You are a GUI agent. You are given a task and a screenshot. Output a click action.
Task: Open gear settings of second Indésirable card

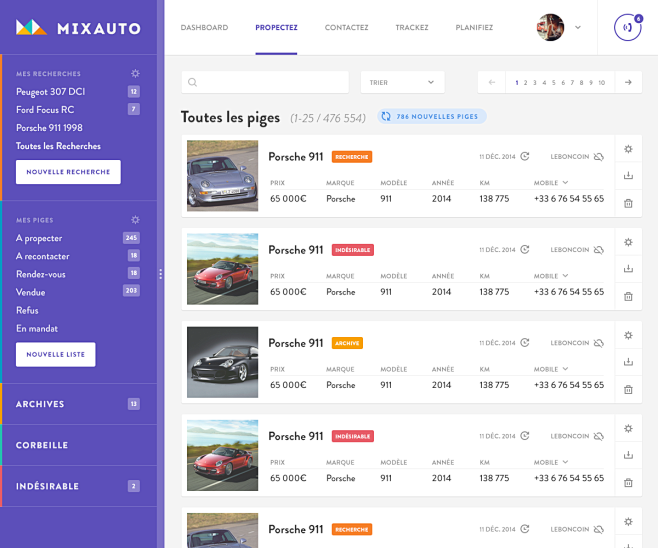coord(628,428)
